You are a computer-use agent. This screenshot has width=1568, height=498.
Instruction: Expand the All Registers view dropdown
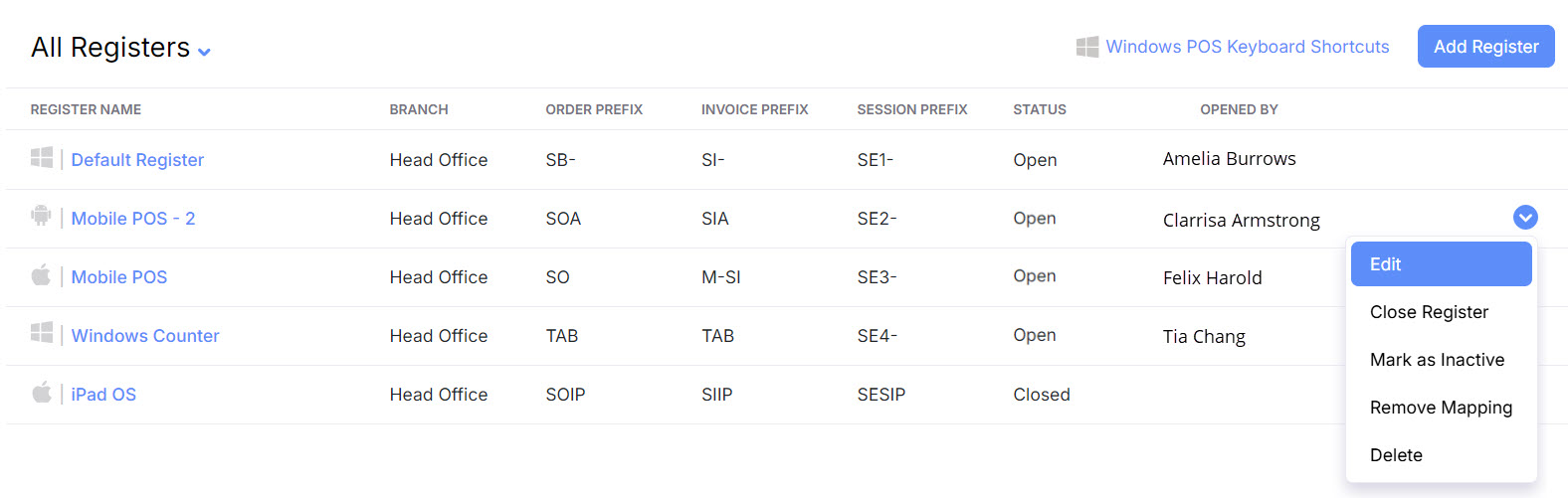click(204, 52)
